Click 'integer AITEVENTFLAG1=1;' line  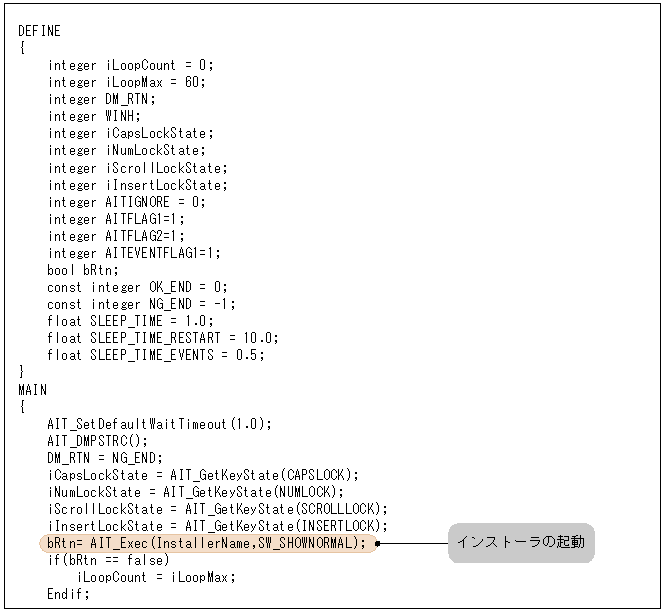pyautogui.click(x=134, y=253)
